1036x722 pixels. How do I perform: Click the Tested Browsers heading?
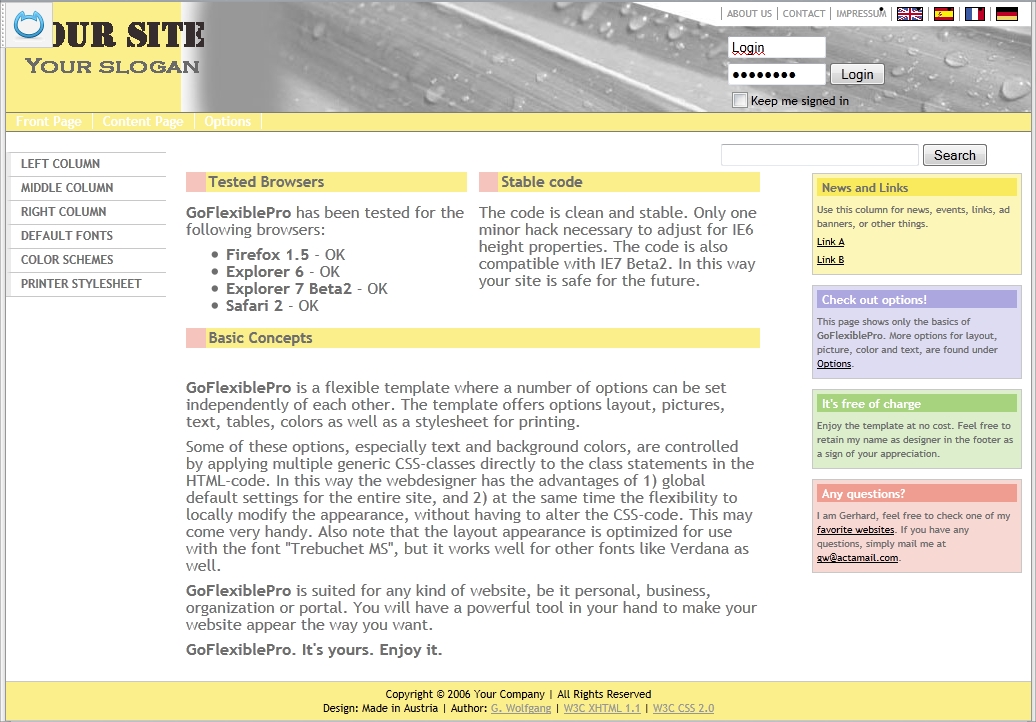click(266, 182)
